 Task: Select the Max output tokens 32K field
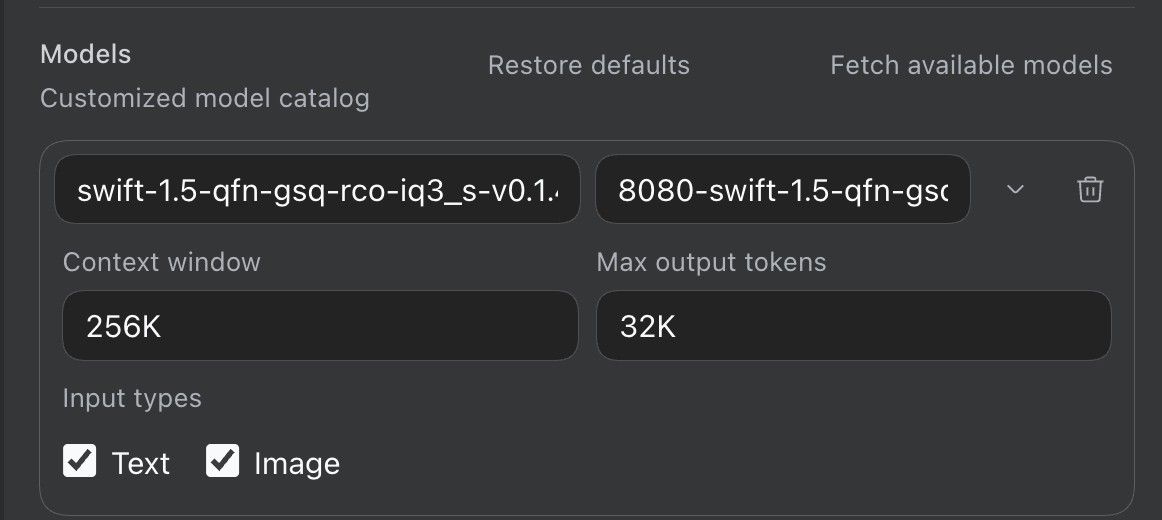pos(854,326)
